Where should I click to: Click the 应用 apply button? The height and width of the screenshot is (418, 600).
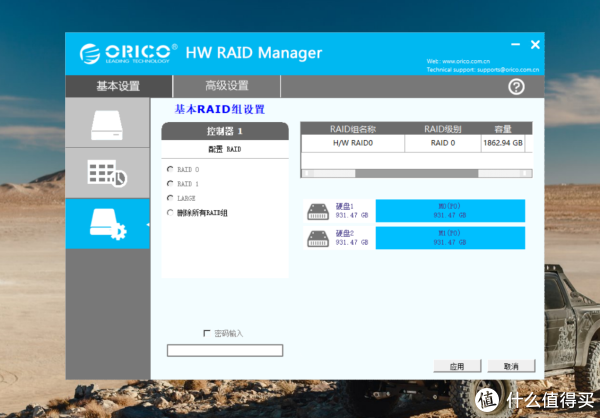456,366
